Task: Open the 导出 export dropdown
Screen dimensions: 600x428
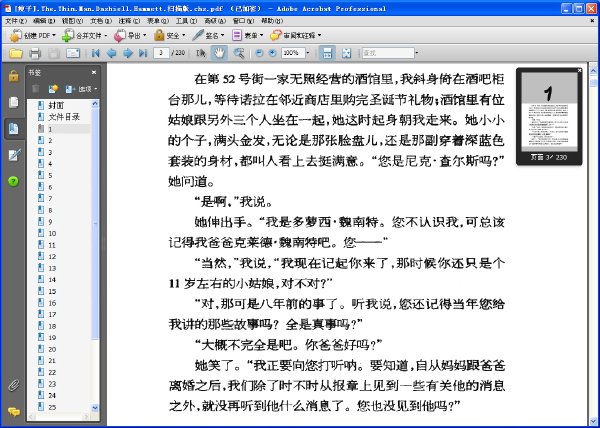Action: pos(130,36)
